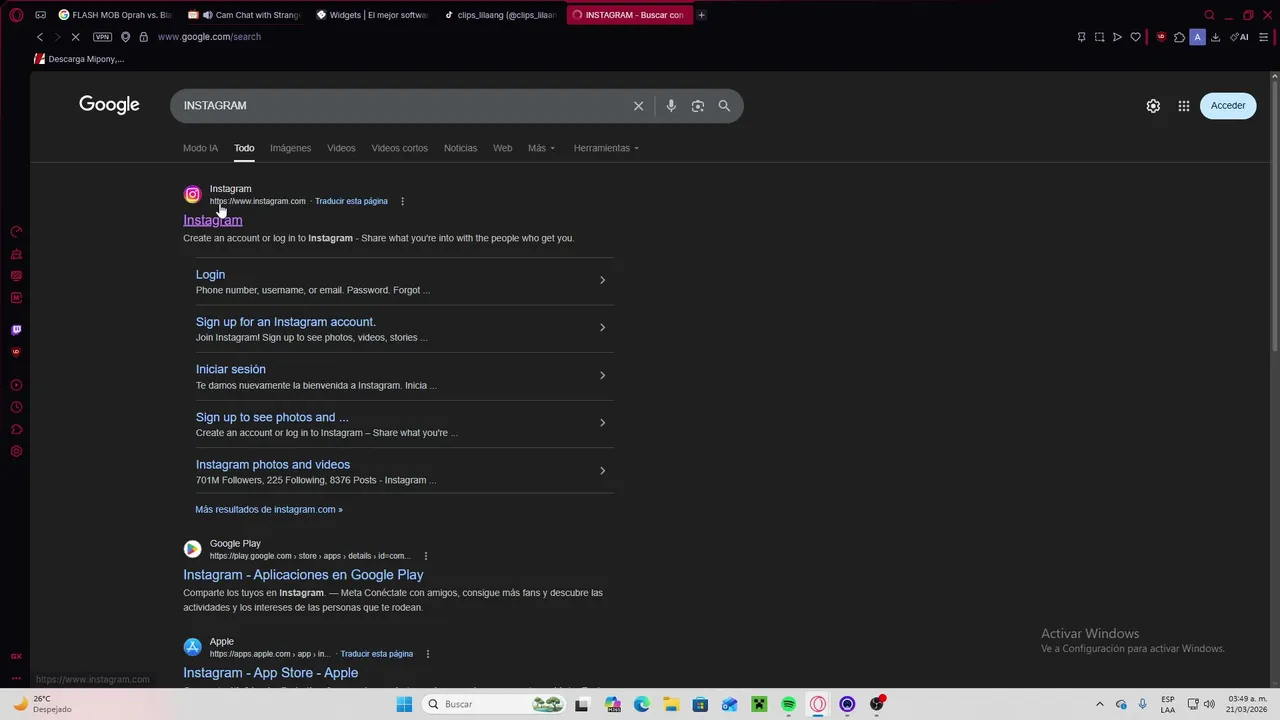Select the Modo IA search tab
Viewport: 1280px width, 720px height.
point(200,148)
